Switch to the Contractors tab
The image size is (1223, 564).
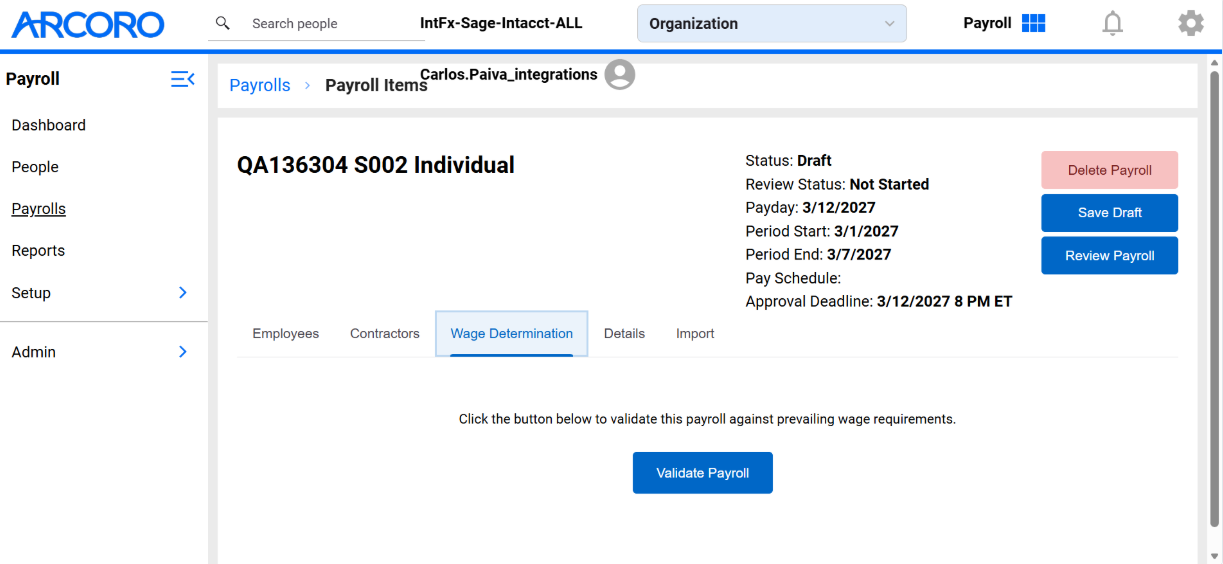click(x=385, y=334)
